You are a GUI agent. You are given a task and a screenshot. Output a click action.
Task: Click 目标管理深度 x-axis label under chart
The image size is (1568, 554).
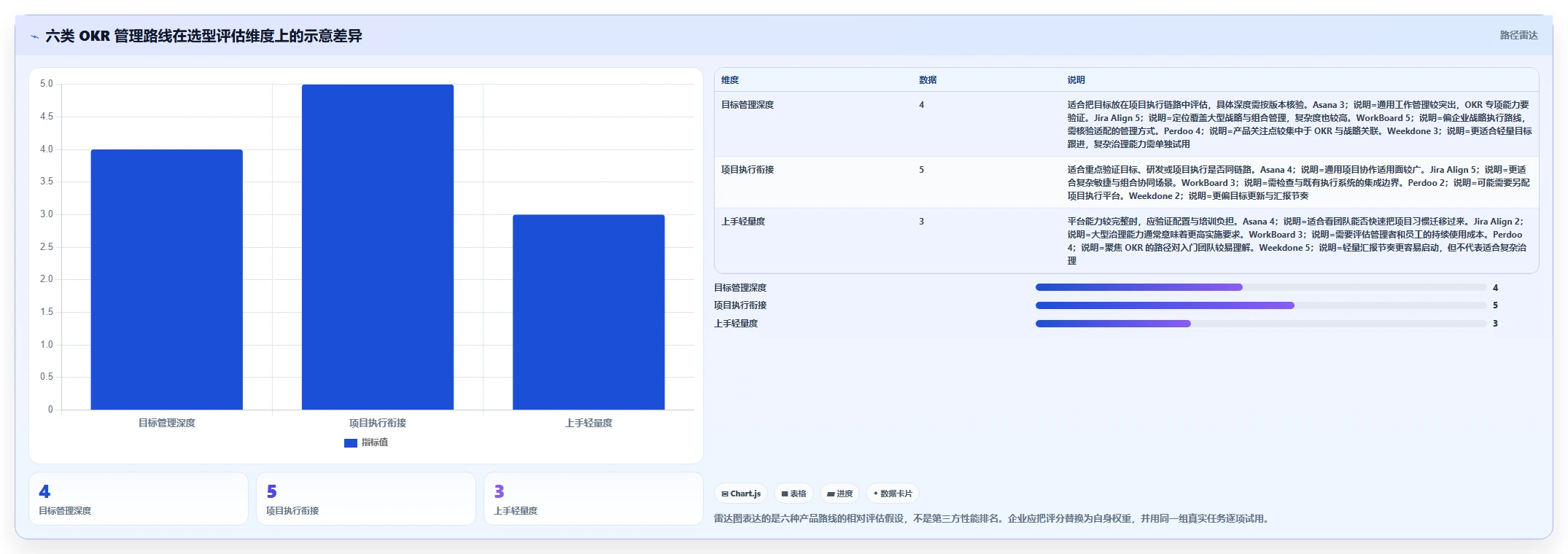click(x=167, y=423)
